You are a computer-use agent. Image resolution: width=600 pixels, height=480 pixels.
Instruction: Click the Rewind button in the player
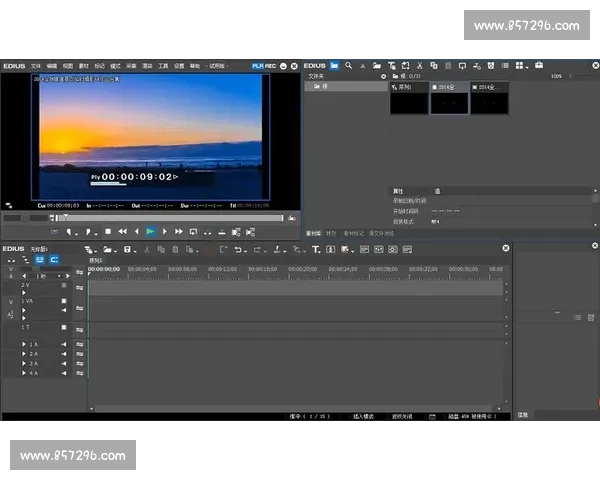(x=123, y=231)
